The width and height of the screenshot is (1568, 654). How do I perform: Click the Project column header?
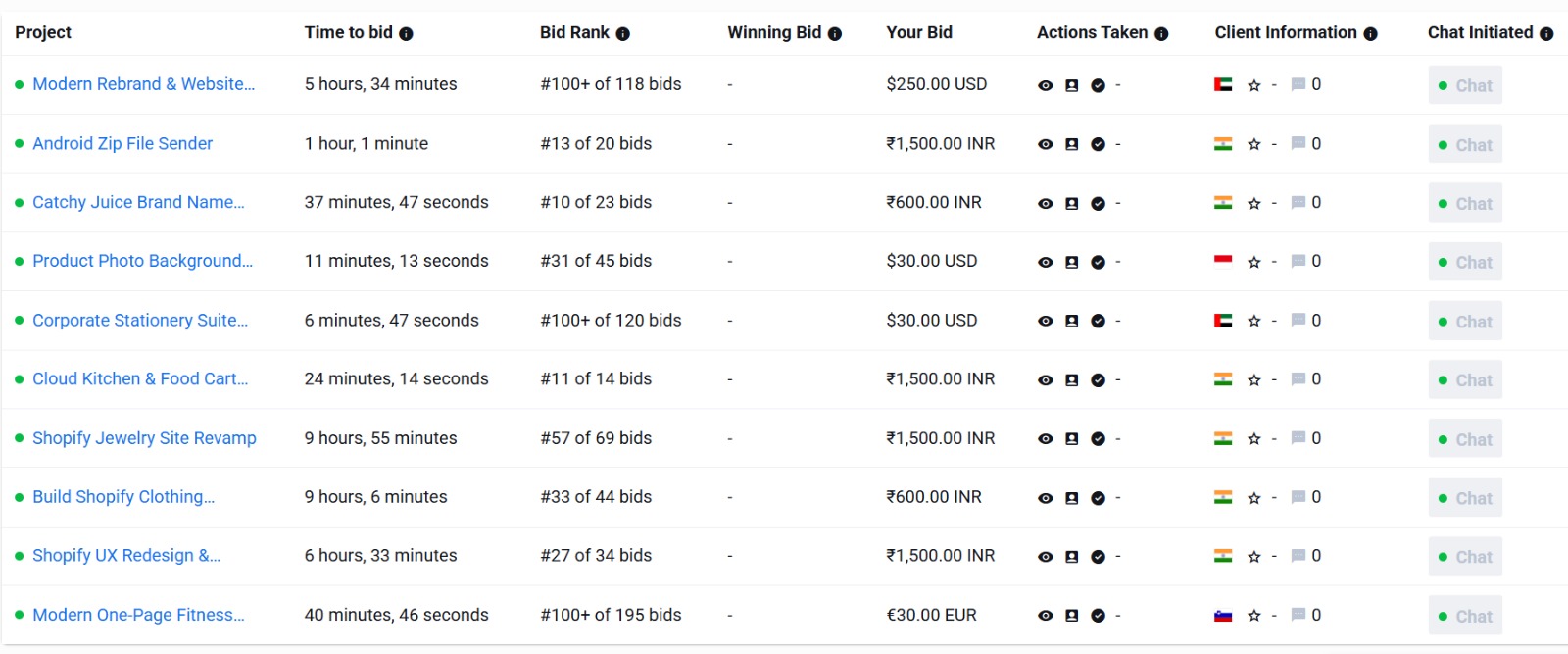43,32
